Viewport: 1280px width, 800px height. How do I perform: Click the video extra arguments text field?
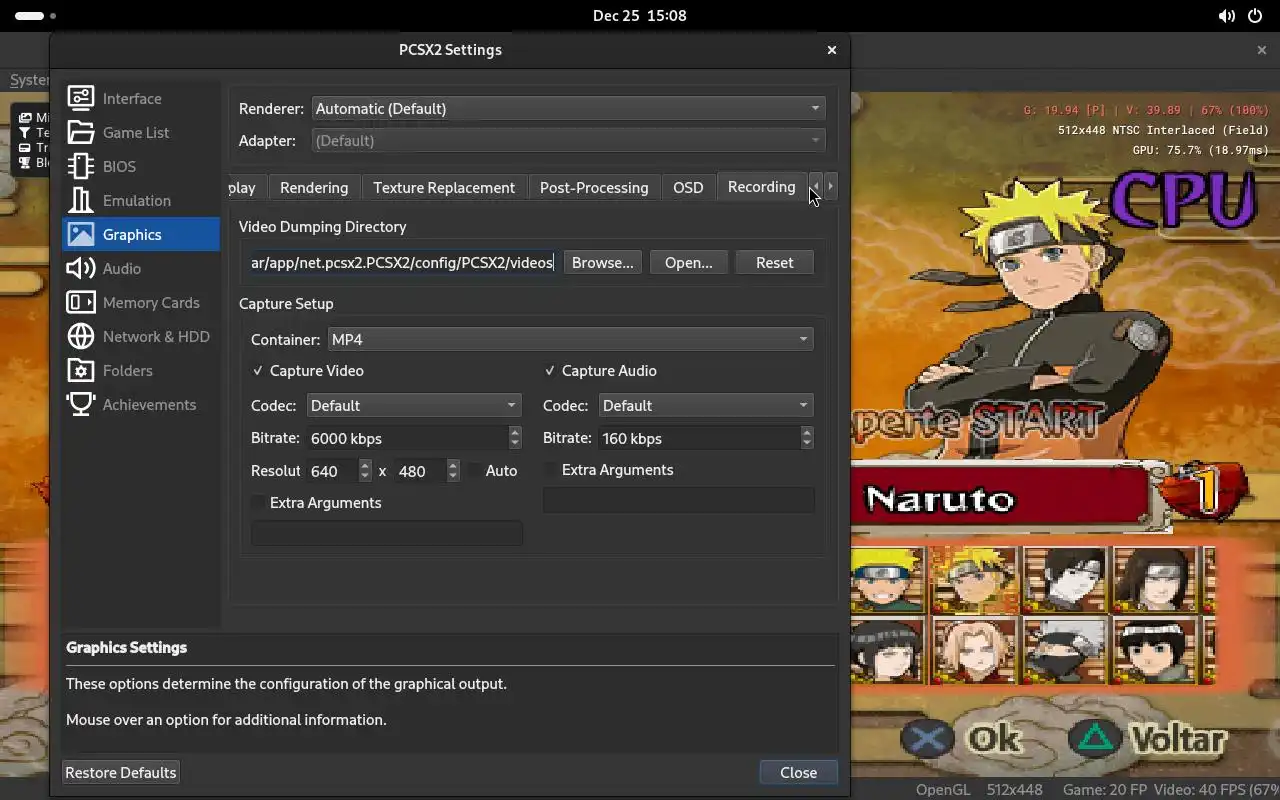387,533
